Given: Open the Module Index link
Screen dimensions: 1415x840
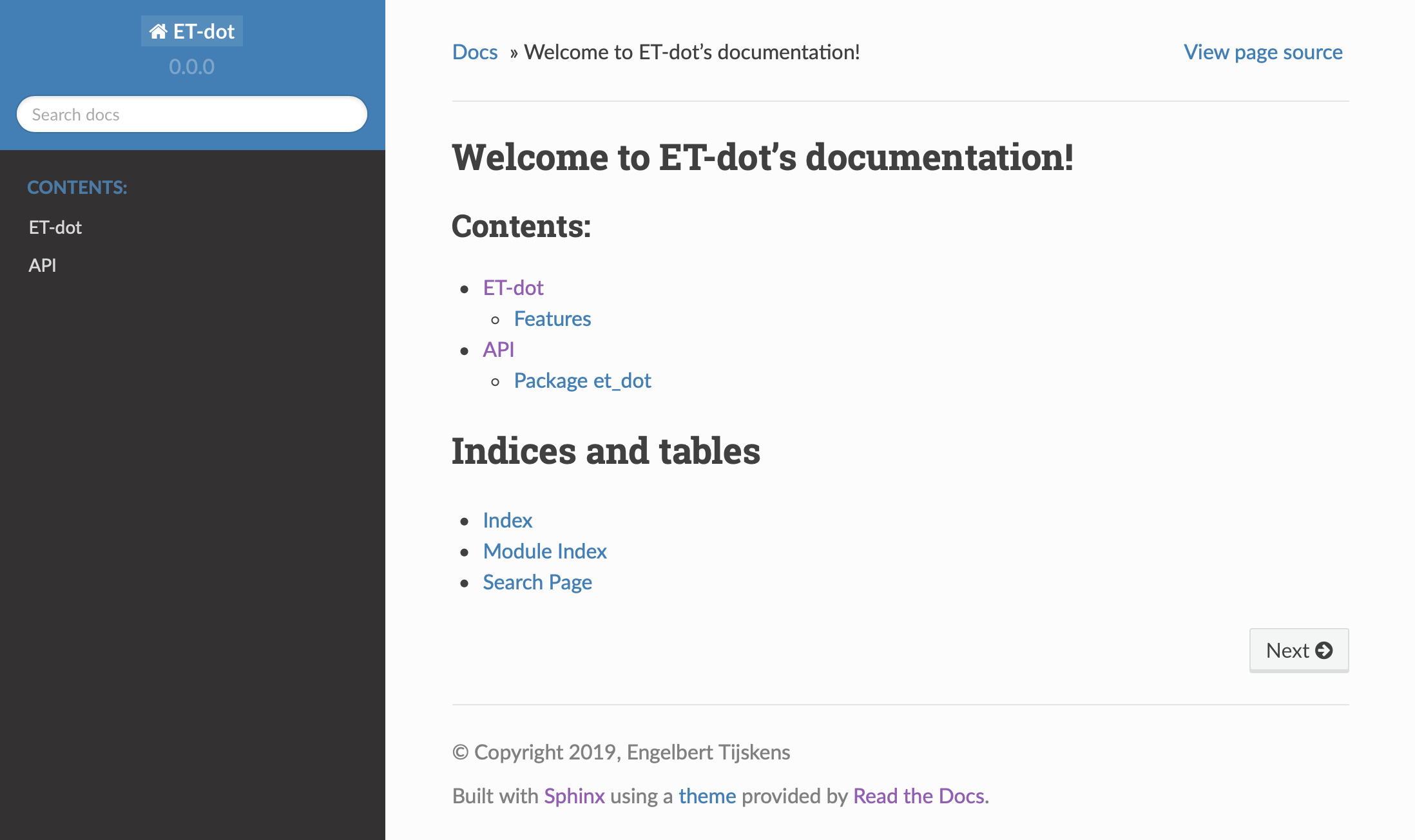Looking at the screenshot, I should tap(545, 551).
